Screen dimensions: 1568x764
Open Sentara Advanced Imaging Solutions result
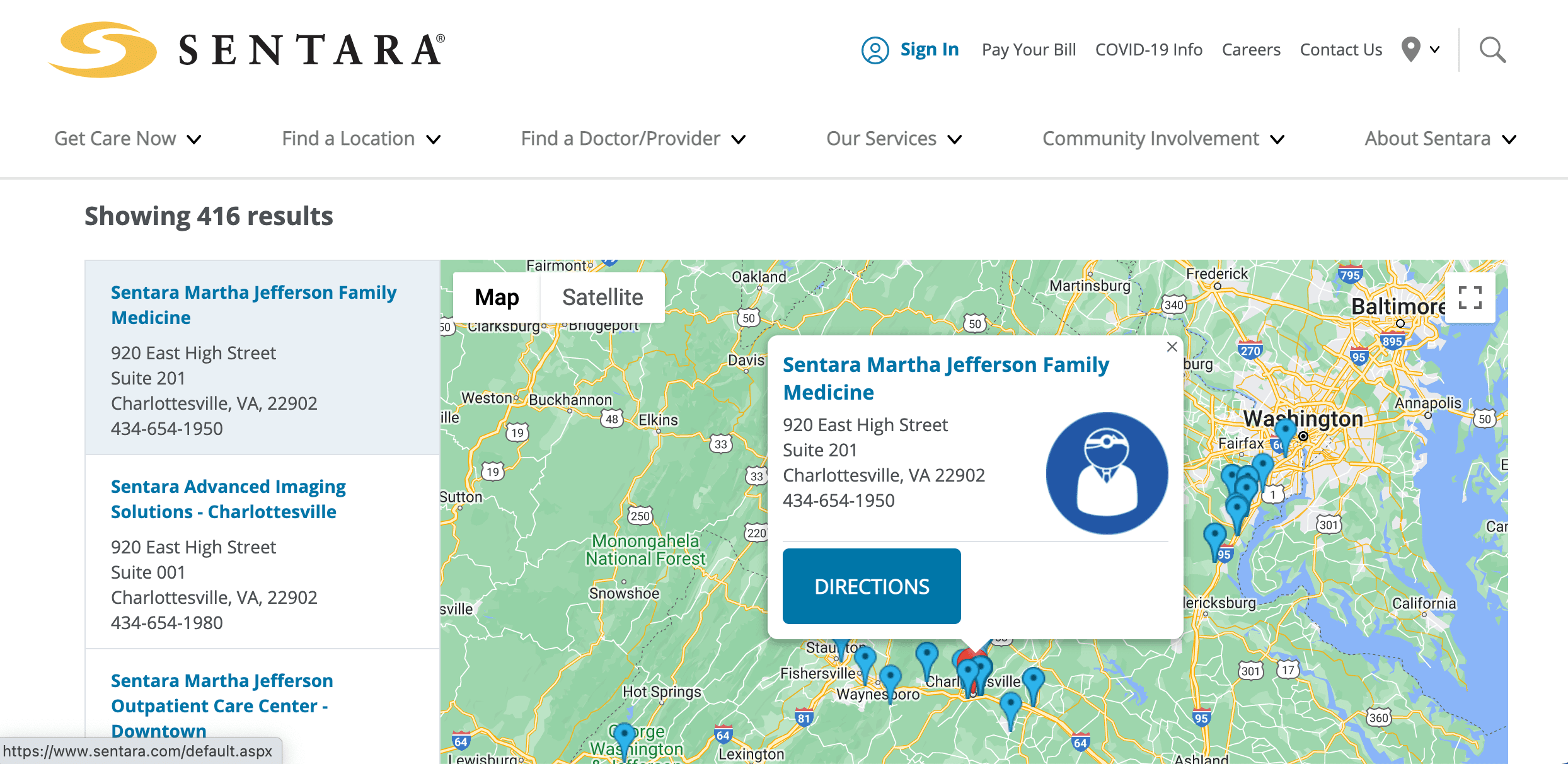[228, 499]
